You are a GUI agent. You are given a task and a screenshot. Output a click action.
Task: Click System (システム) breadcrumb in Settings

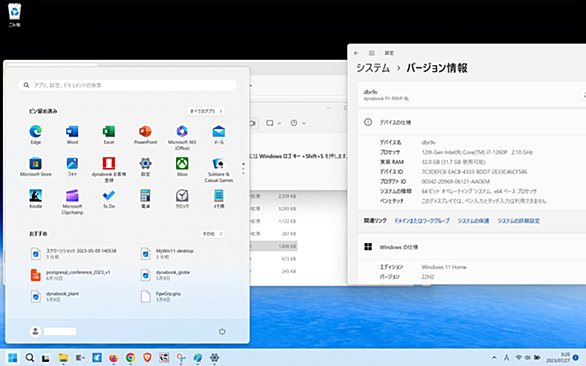click(373, 68)
